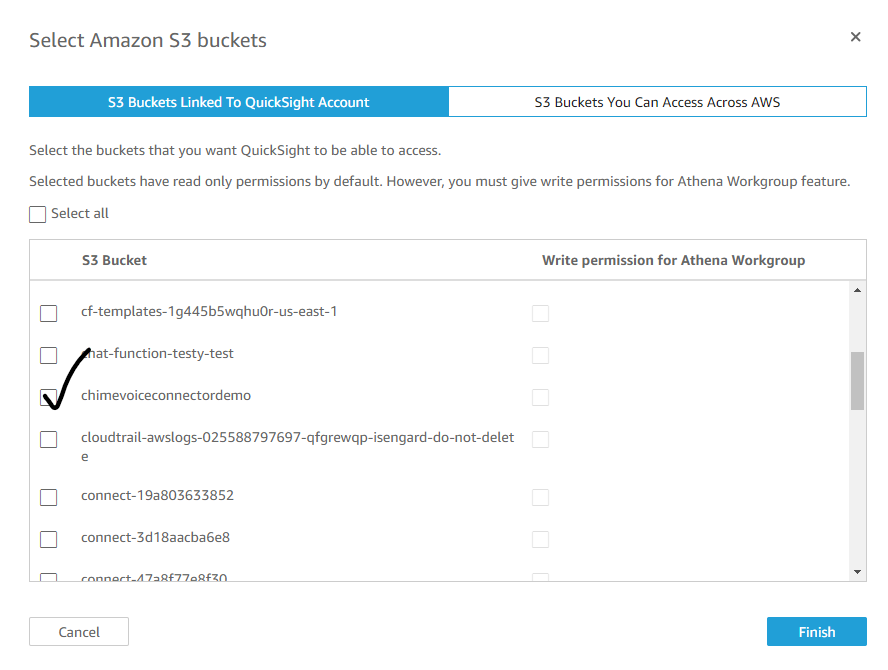Image resolution: width=888 pixels, height=670 pixels.
Task: Enable Athena write permission for cloudtrail-awslogs bucket
Action: (540, 439)
